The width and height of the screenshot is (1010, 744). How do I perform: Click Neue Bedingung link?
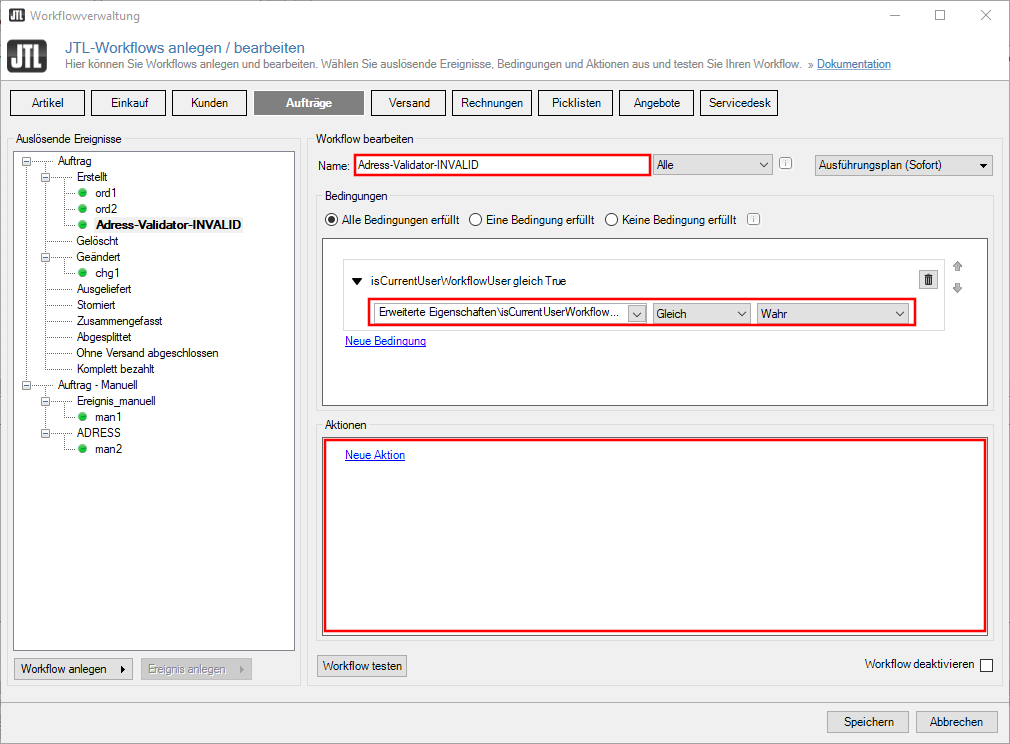pyautogui.click(x=385, y=341)
